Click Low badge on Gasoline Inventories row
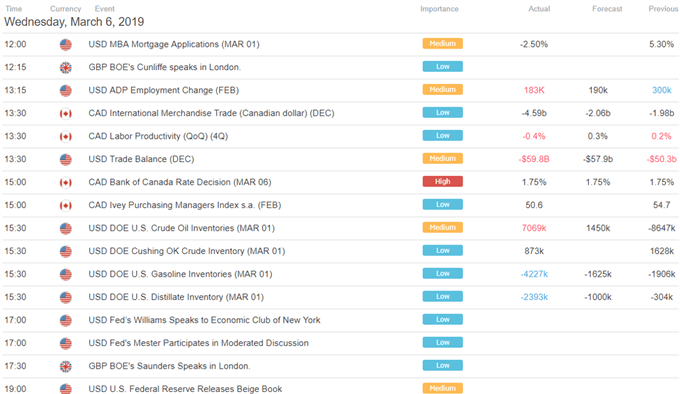Screen dimensions: 680x394 pos(443,274)
